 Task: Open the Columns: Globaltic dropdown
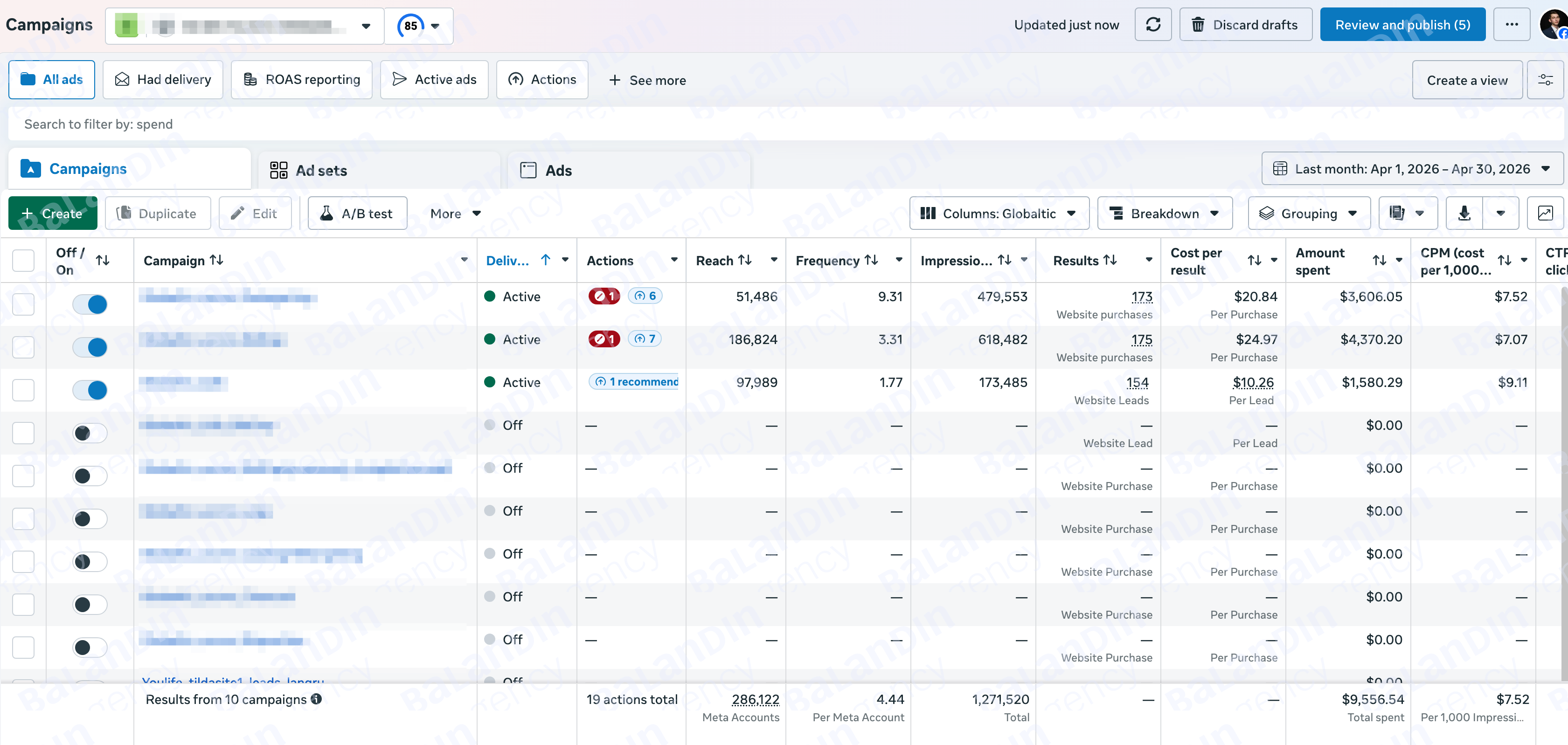(999, 213)
